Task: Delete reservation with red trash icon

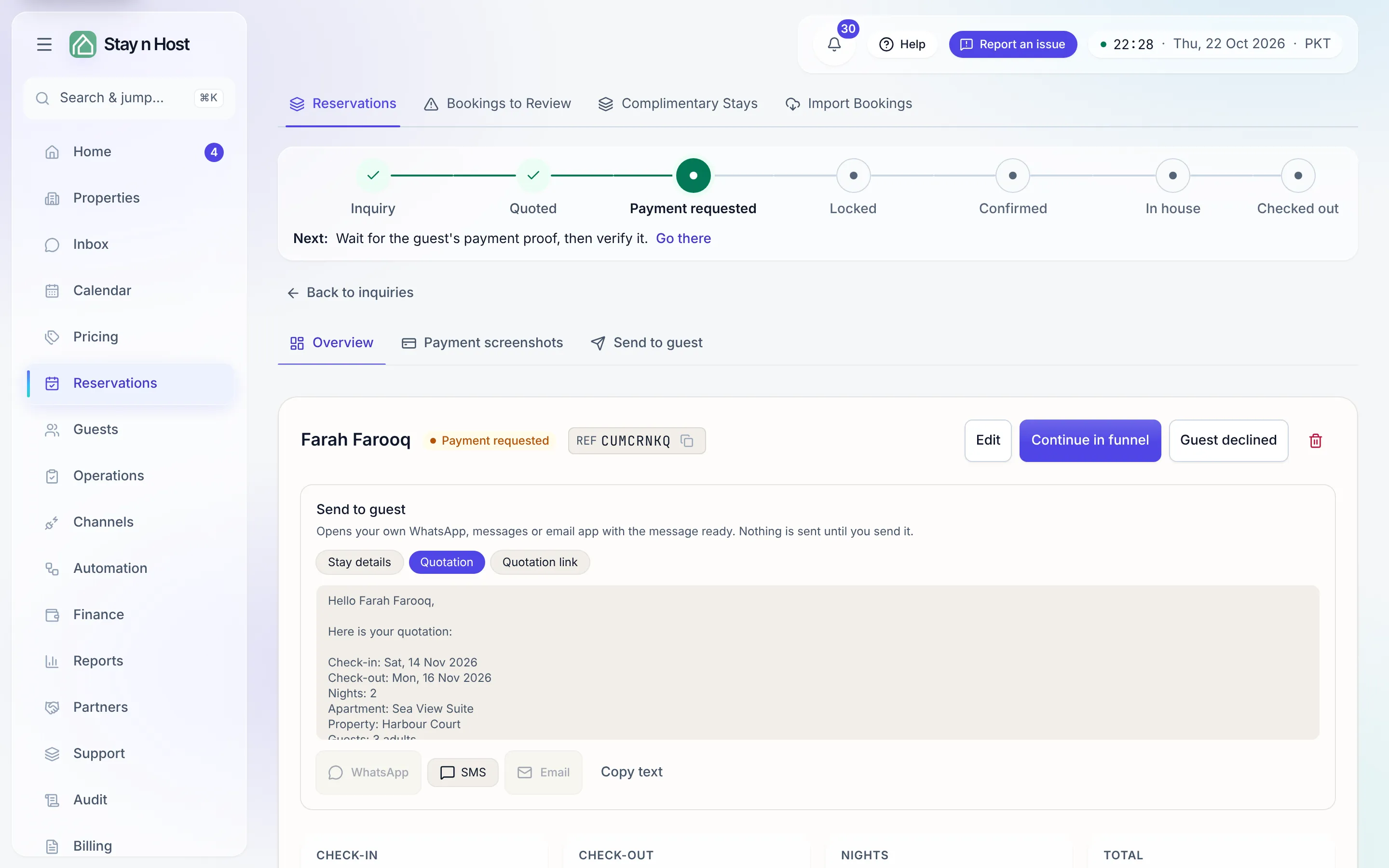Action: tap(1316, 440)
